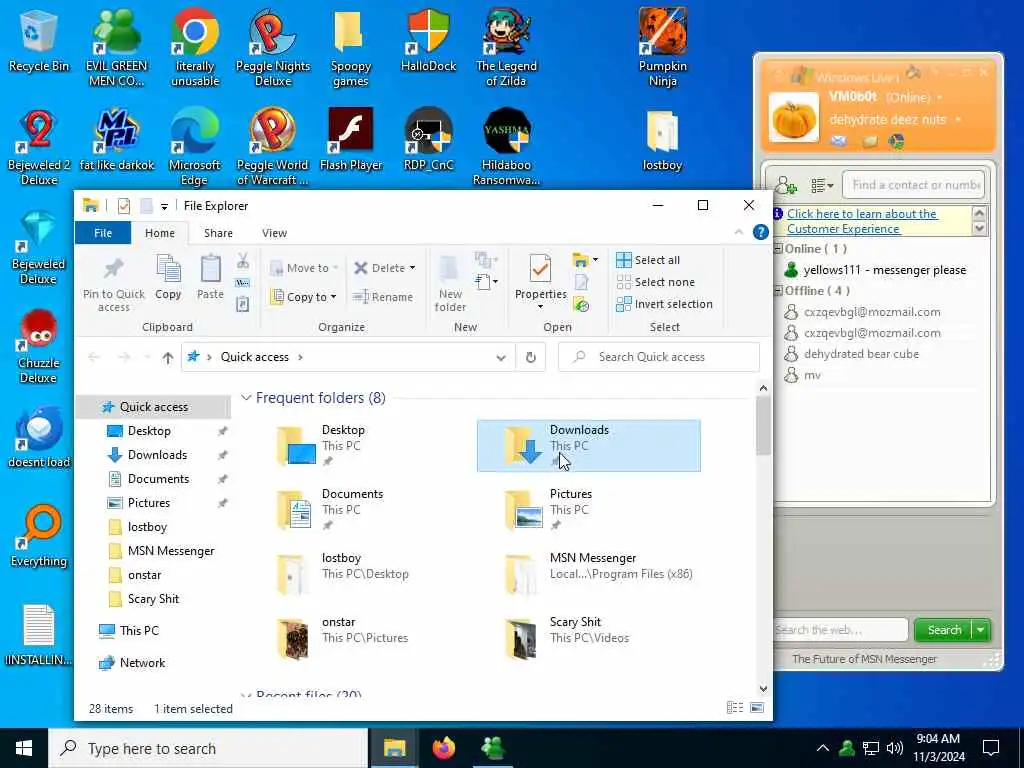Open the RDP_CnC desktop shortcut
Screen dimensions: 1024x768
428,140
